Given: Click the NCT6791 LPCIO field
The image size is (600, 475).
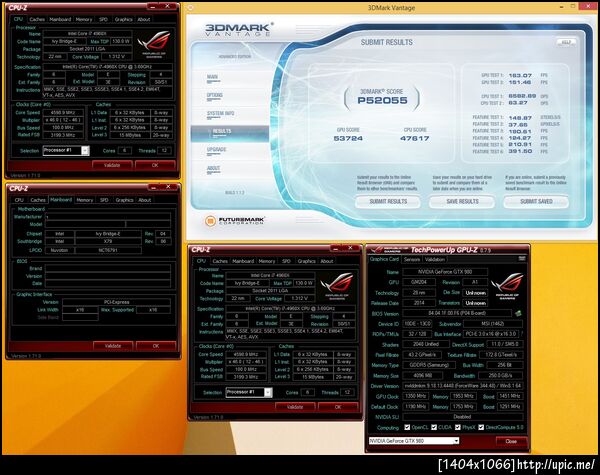Looking at the screenshot, I should click(x=108, y=250).
